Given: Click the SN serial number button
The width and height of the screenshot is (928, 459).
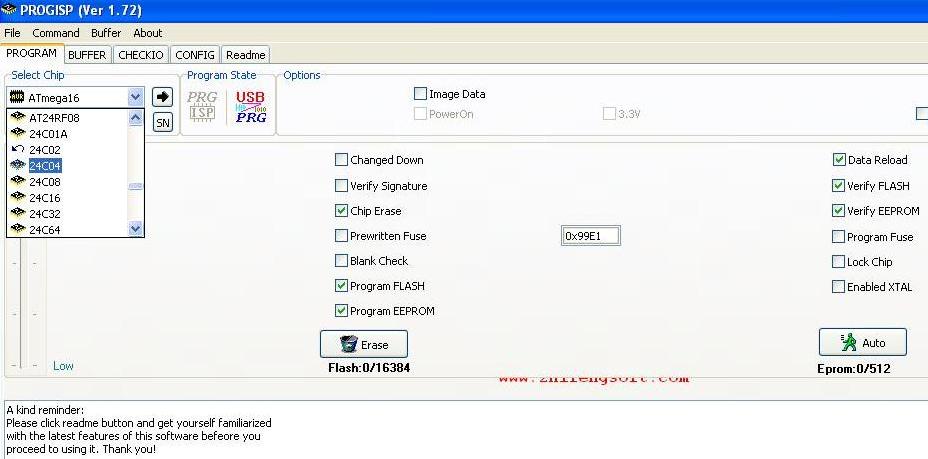Looking at the screenshot, I should 162,123.
